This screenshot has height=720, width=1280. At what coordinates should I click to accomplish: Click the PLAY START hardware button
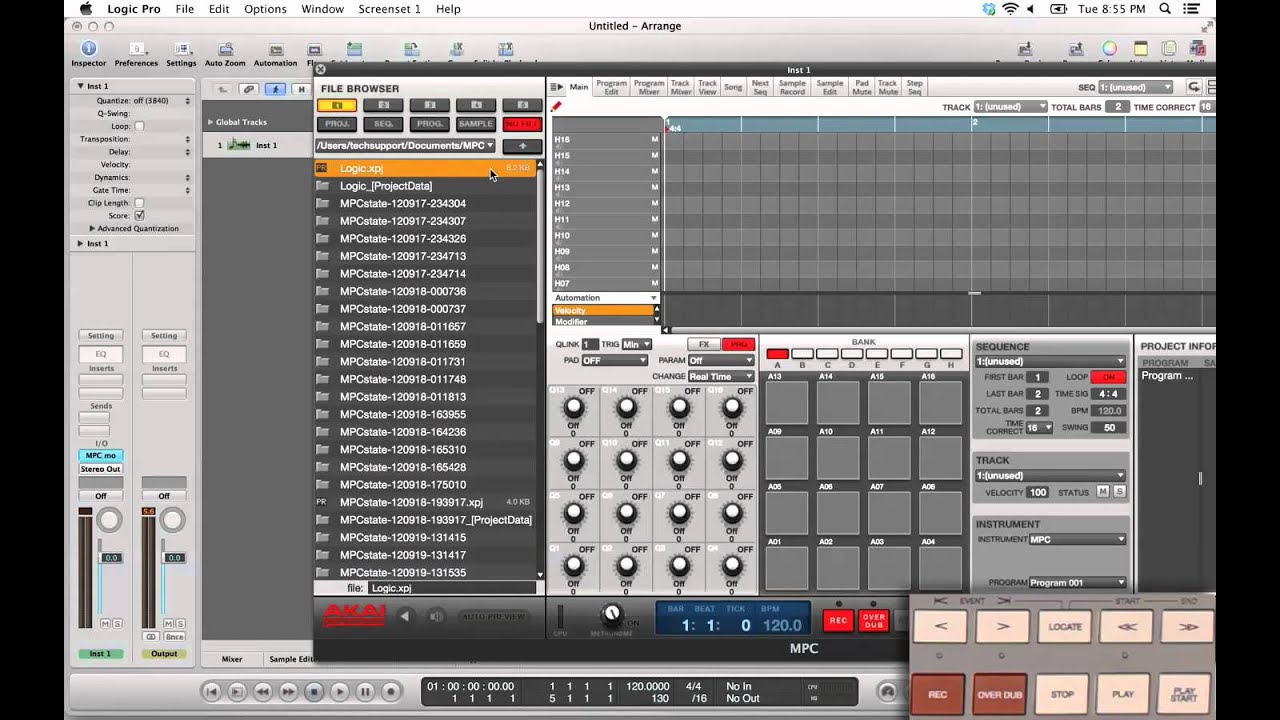pos(1183,694)
